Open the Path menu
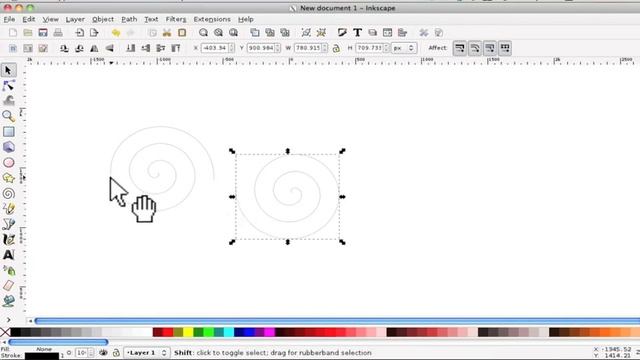Screen dimensions: 640x360 tap(129, 19)
